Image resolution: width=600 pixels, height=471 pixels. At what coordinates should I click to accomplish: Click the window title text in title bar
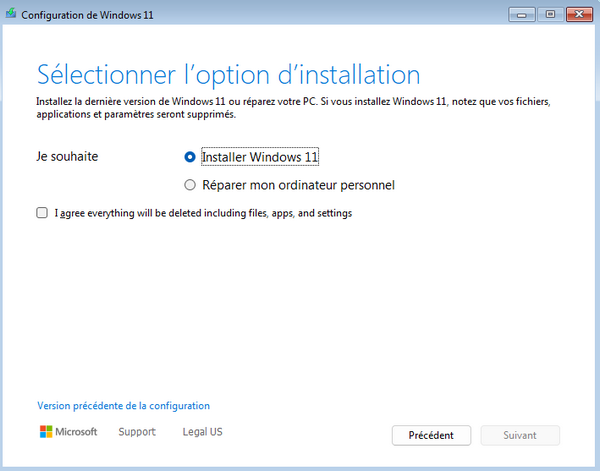tap(84, 15)
